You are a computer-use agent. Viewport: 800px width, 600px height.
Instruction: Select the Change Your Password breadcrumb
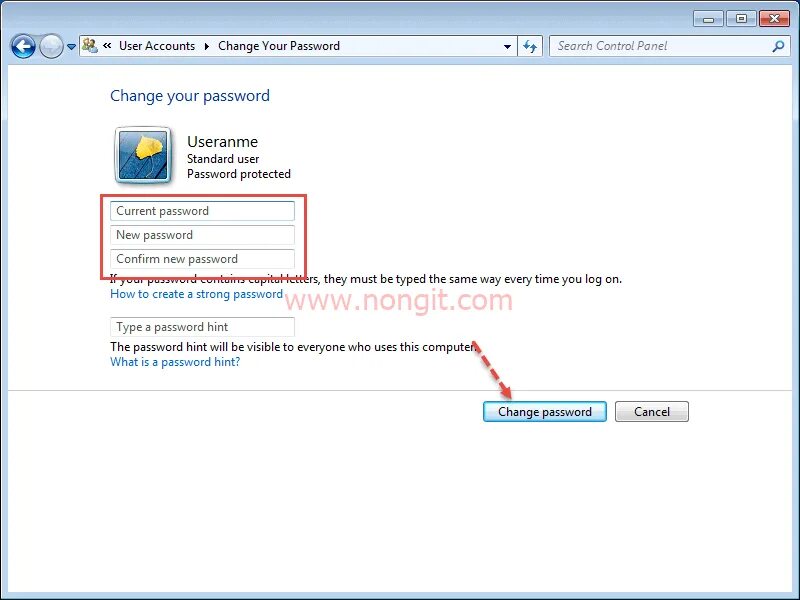pos(279,46)
